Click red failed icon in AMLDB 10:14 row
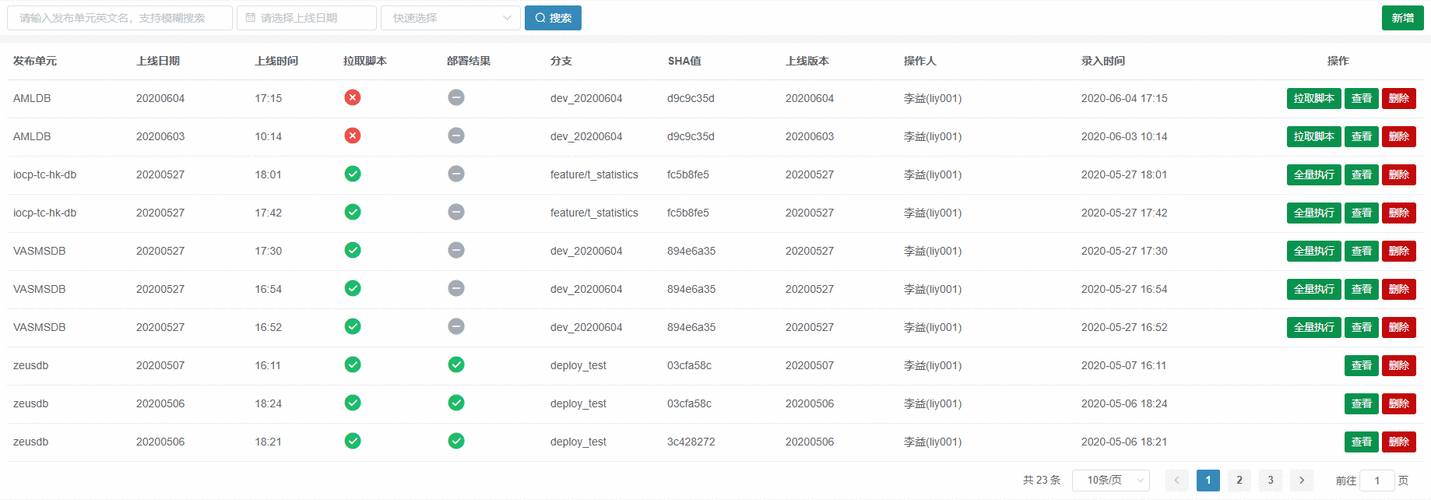 tap(352, 135)
